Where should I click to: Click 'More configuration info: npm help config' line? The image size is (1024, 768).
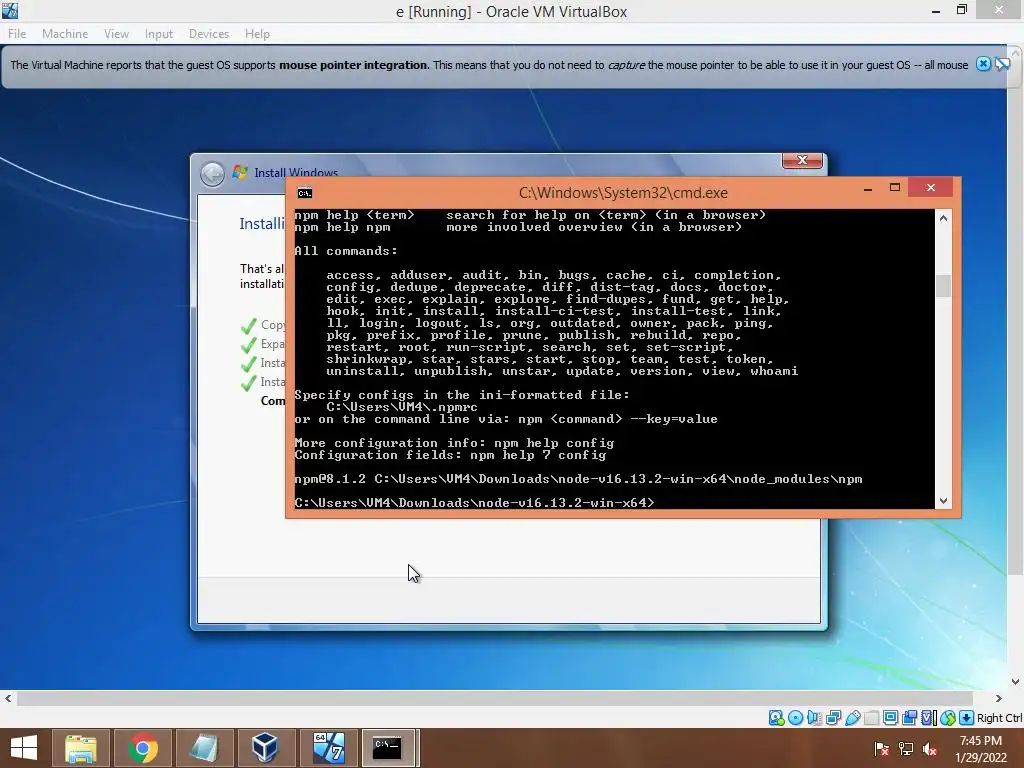[x=454, y=443]
